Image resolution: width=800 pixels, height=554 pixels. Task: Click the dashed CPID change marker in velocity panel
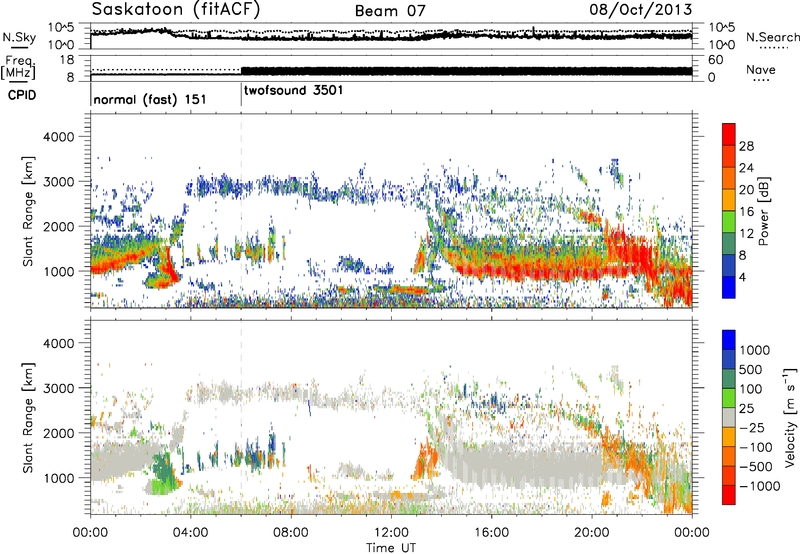pos(241,417)
